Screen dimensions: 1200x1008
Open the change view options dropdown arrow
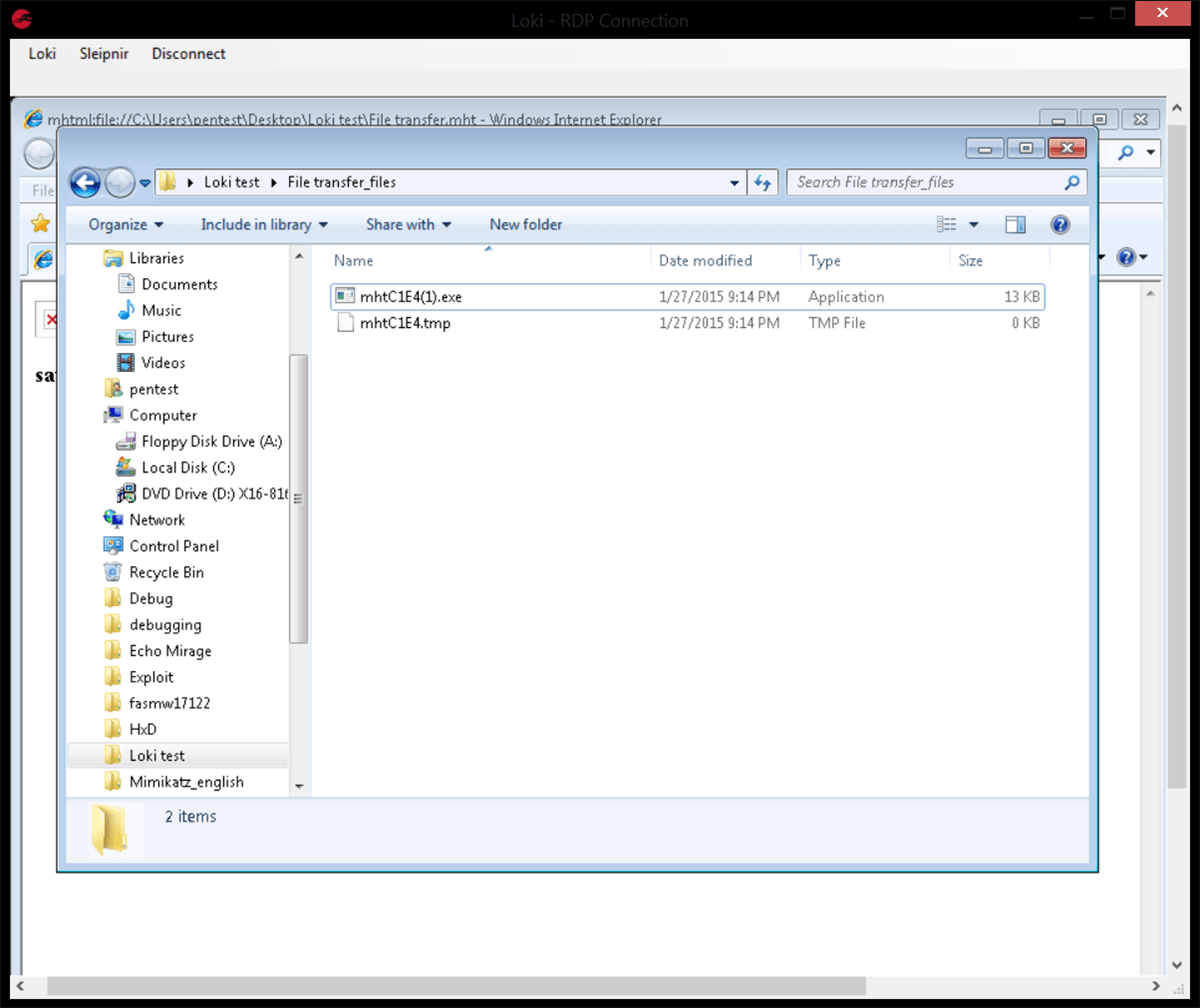[x=974, y=225]
